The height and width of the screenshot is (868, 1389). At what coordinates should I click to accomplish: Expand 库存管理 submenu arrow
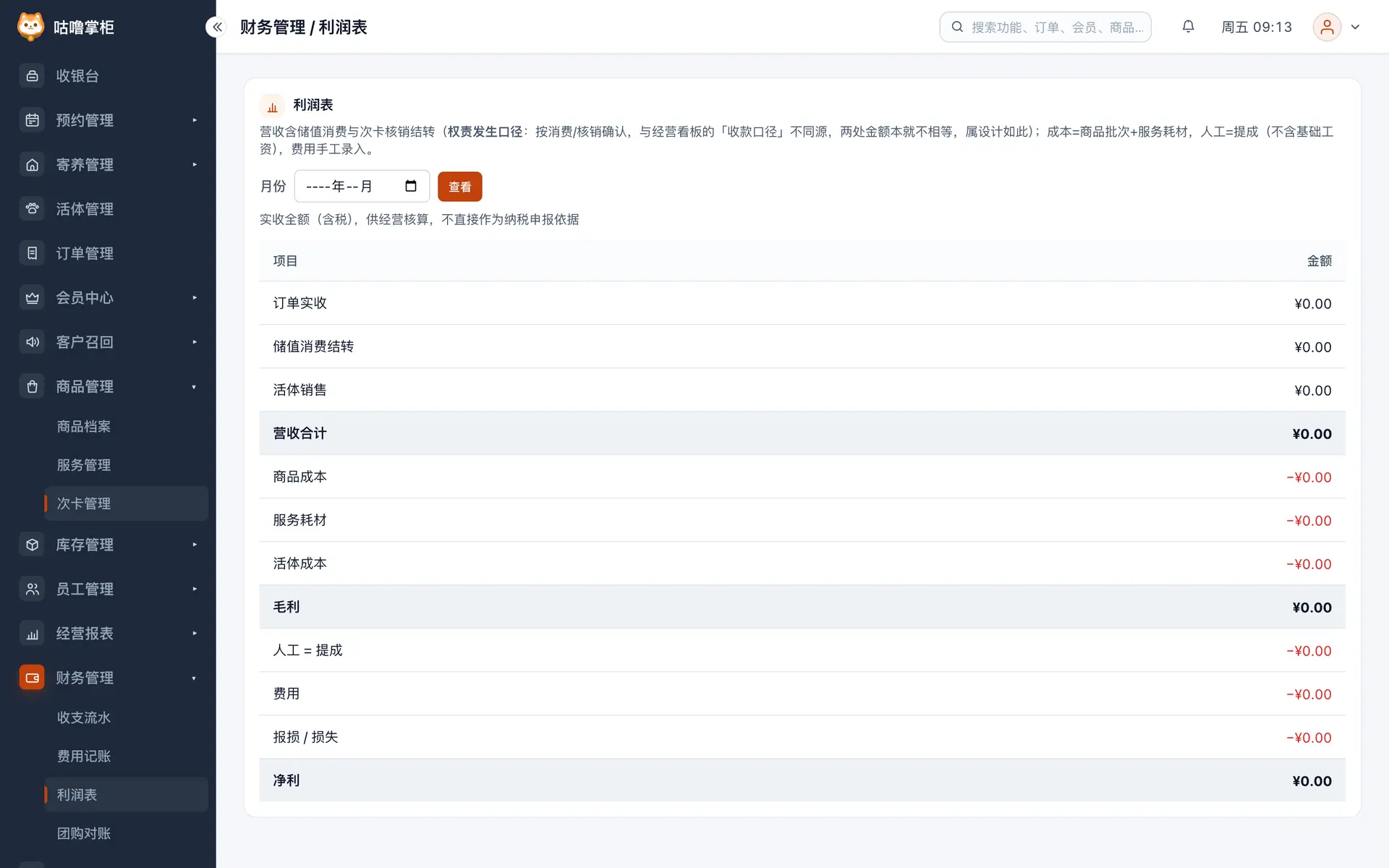[195, 545]
